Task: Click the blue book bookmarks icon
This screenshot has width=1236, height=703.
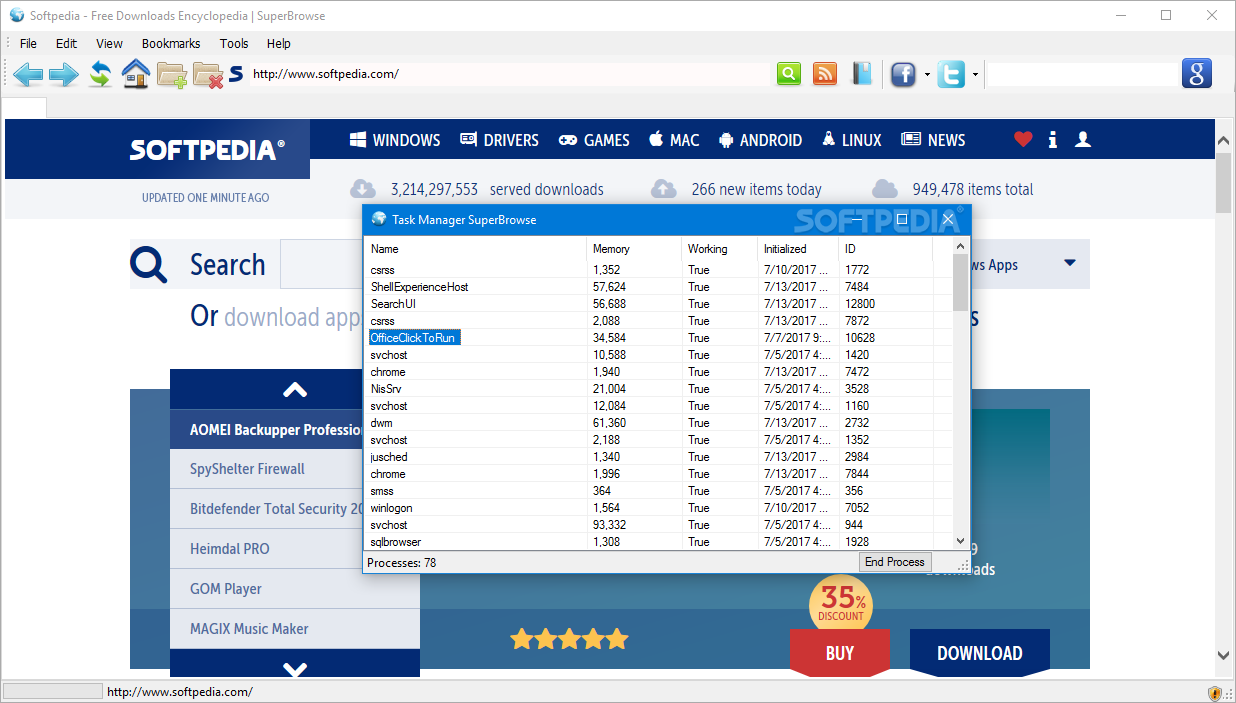Action: [x=862, y=73]
